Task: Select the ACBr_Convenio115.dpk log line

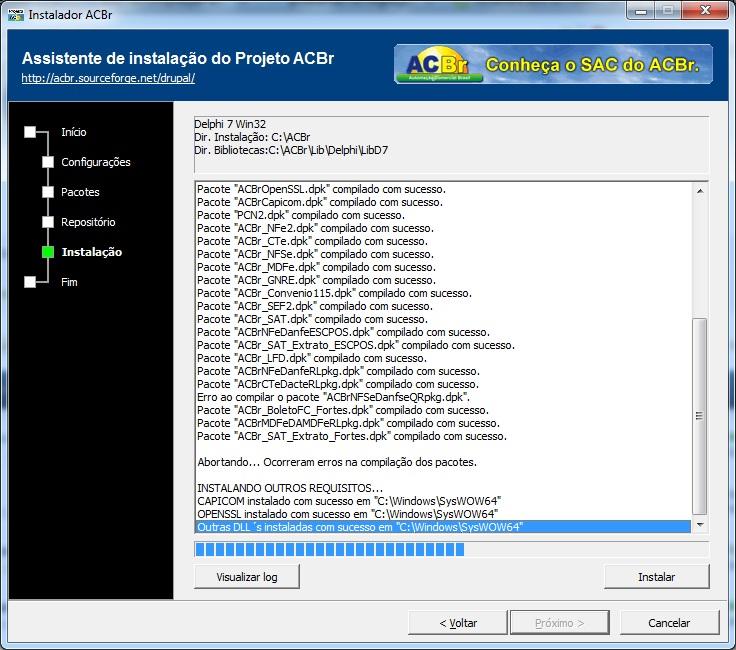Action: 443,293
